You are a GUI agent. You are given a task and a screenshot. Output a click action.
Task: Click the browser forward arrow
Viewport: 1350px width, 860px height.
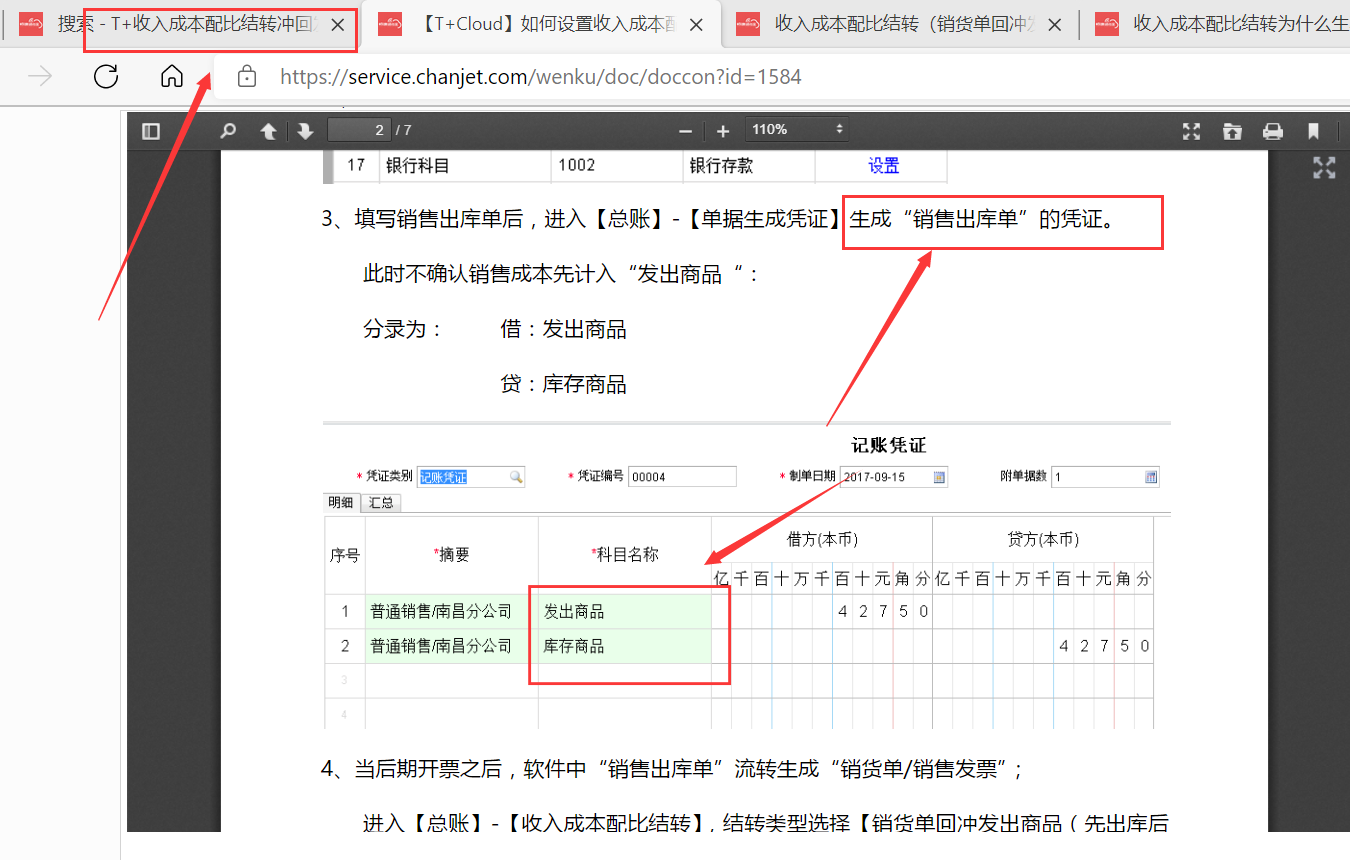point(40,76)
